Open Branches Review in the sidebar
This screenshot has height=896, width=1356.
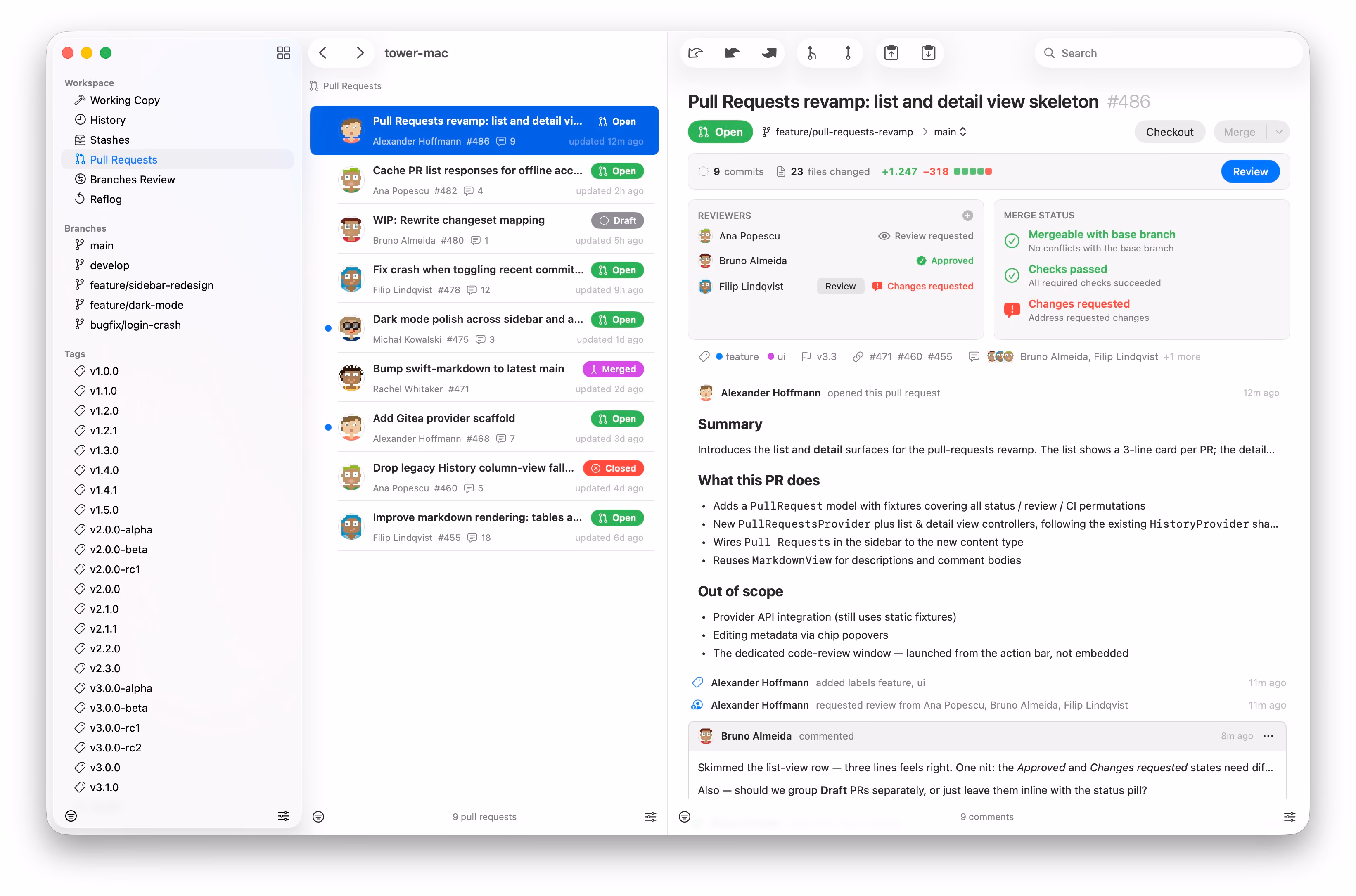177,180
